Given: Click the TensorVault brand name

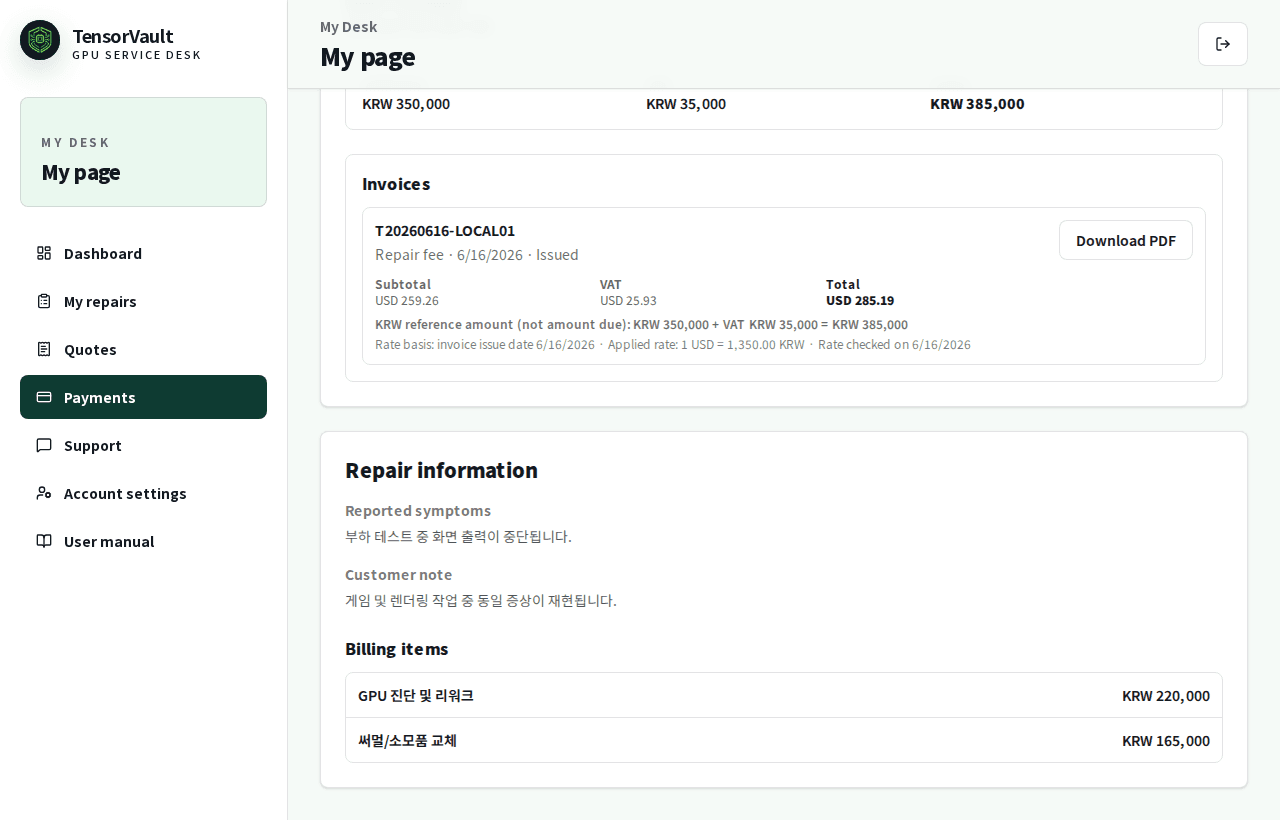Looking at the screenshot, I should tap(123, 36).
